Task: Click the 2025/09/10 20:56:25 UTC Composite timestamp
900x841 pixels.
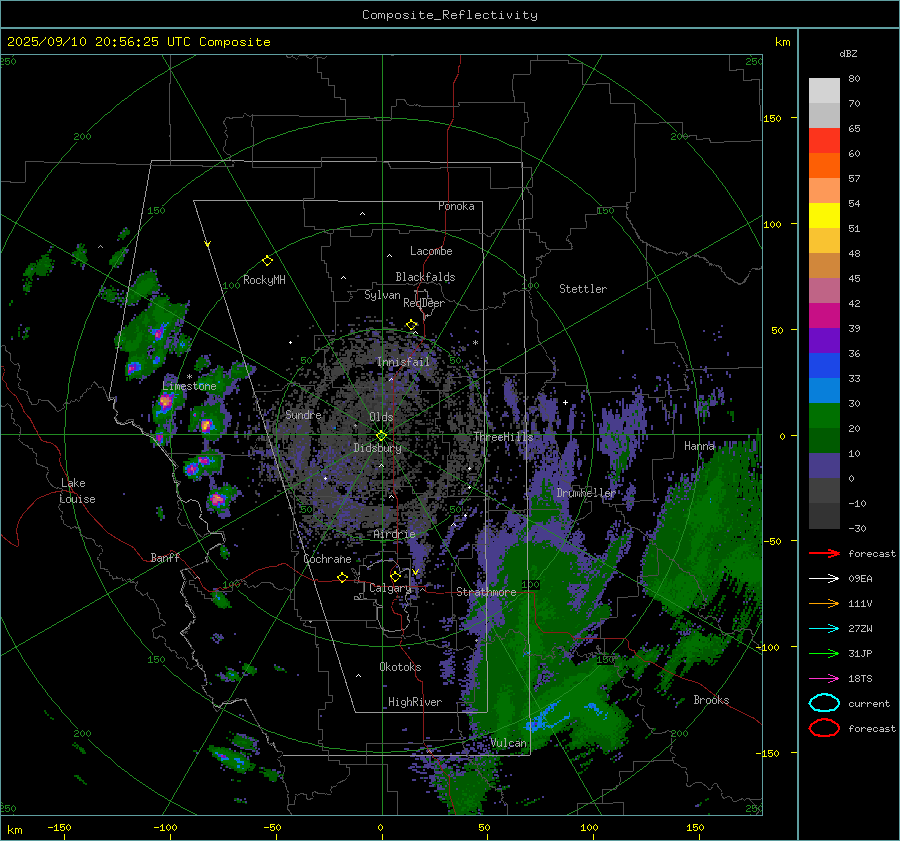Action: (138, 42)
